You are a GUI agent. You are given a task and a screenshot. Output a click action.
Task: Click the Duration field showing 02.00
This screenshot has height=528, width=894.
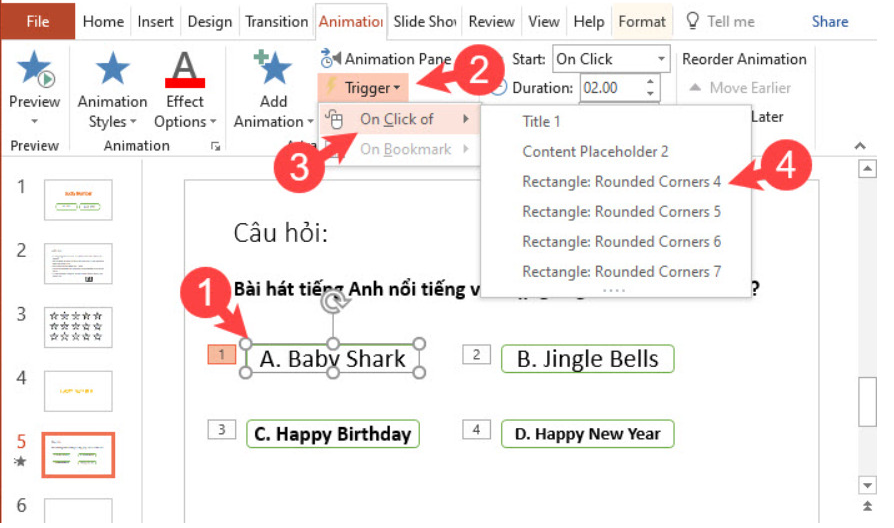click(x=620, y=88)
